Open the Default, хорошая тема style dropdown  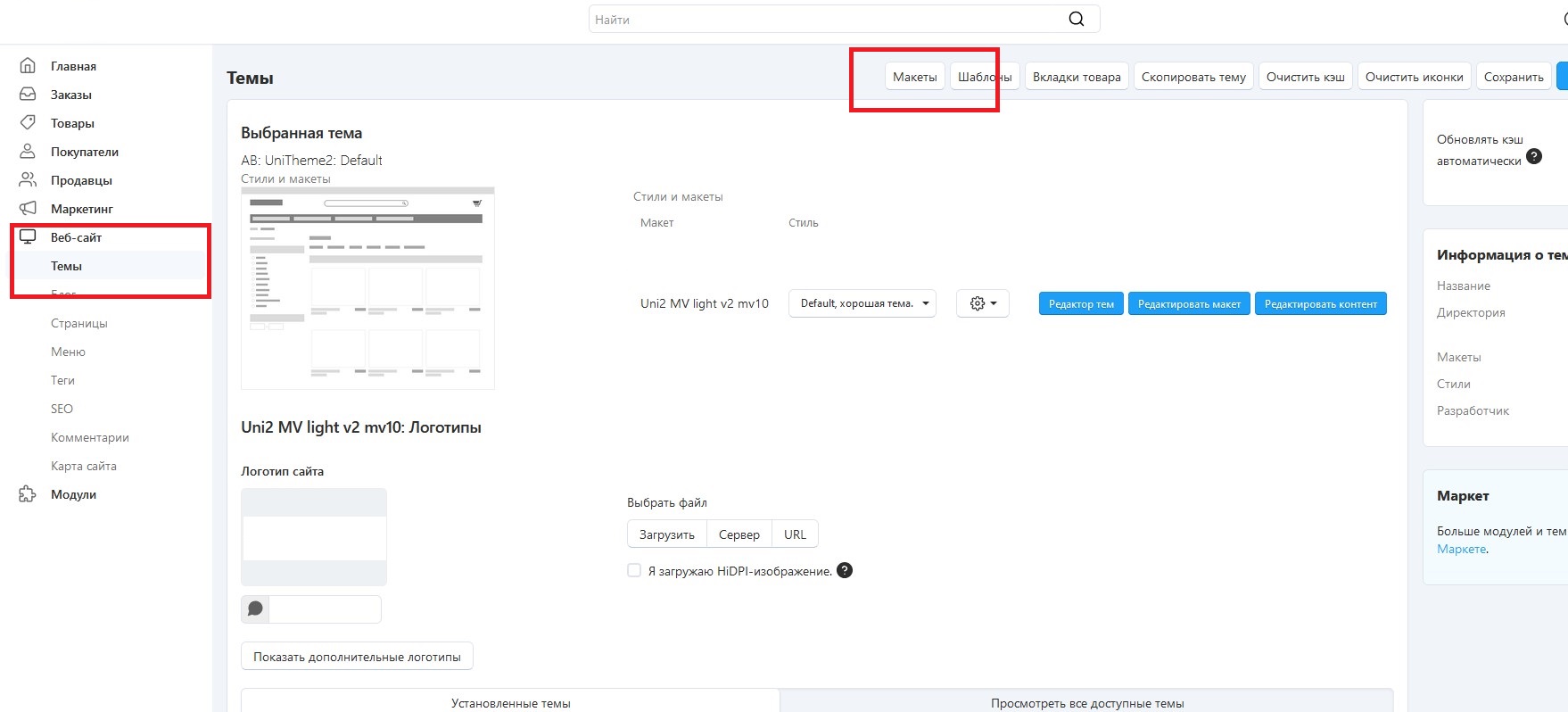pos(862,303)
